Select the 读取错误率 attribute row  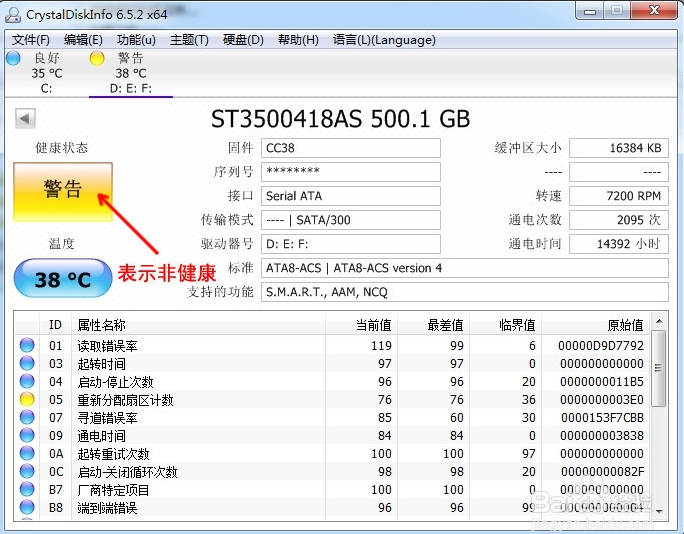[x=332, y=346]
